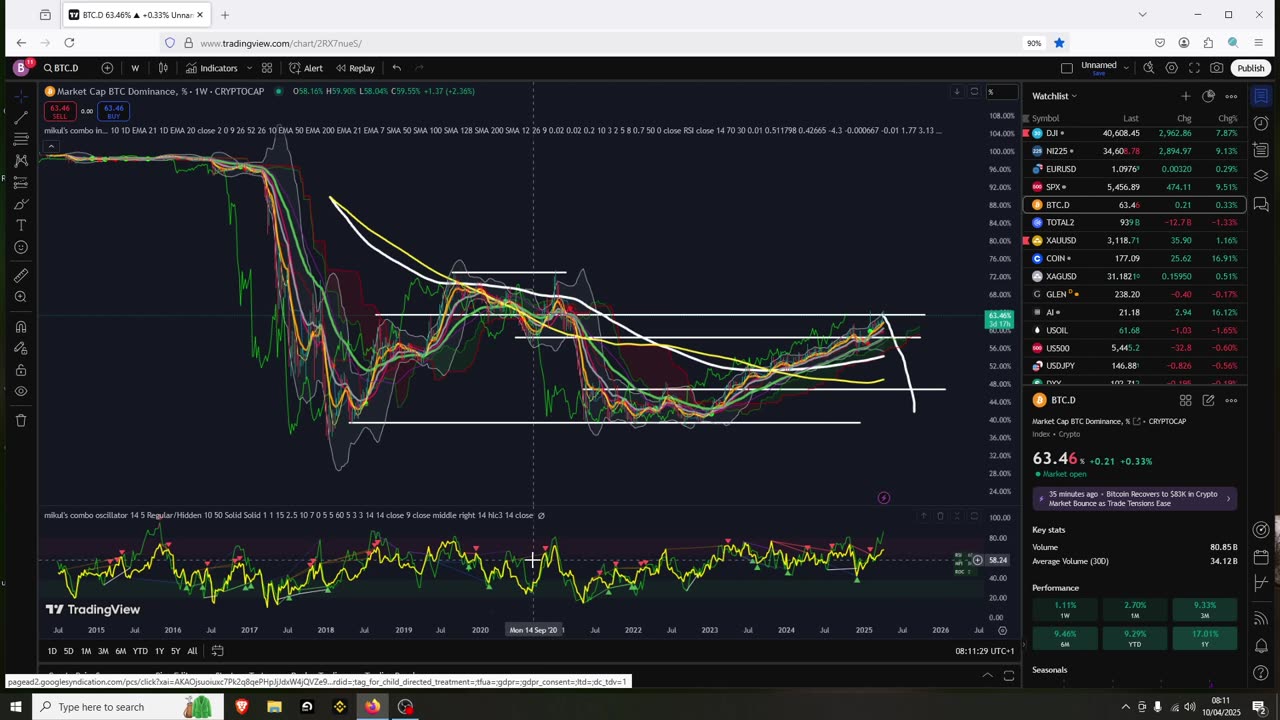Select the YTD date range tab
This screenshot has height=720, width=1280.
pos(140,651)
